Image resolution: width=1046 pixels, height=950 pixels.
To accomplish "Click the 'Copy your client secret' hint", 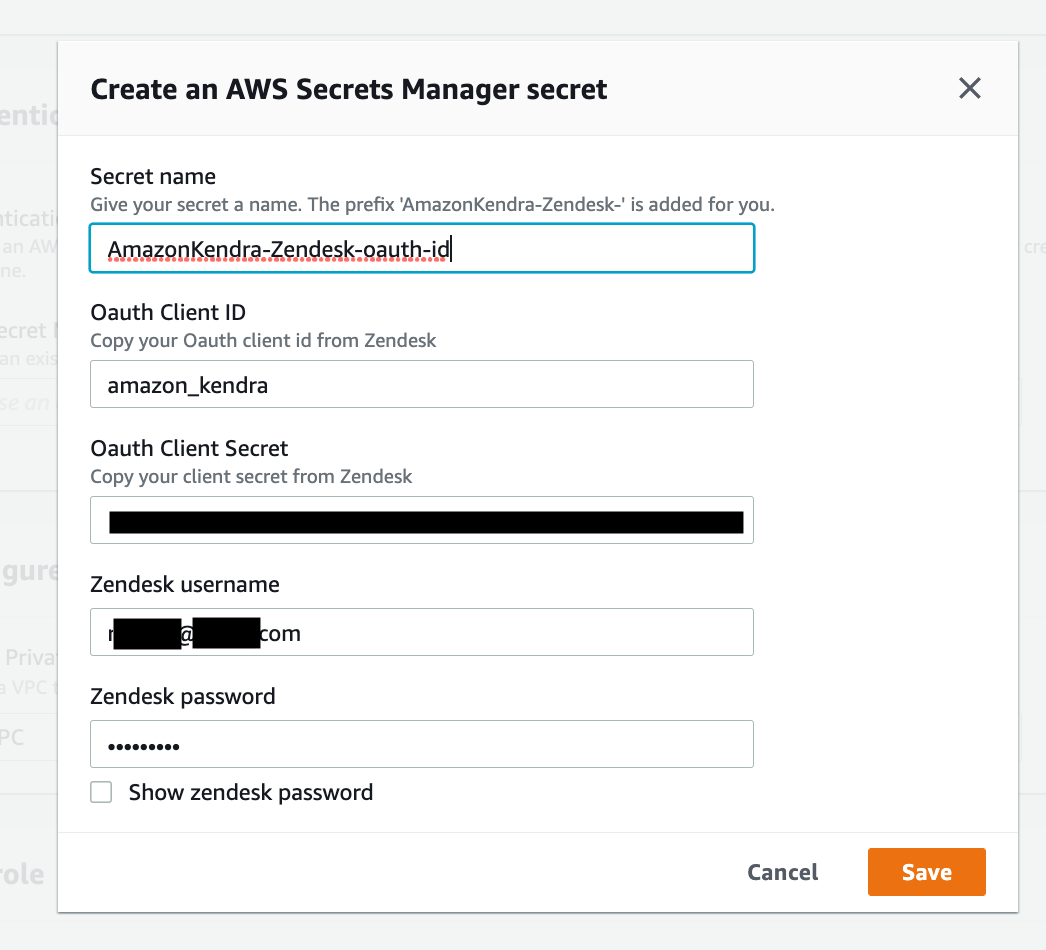I will [251, 476].
